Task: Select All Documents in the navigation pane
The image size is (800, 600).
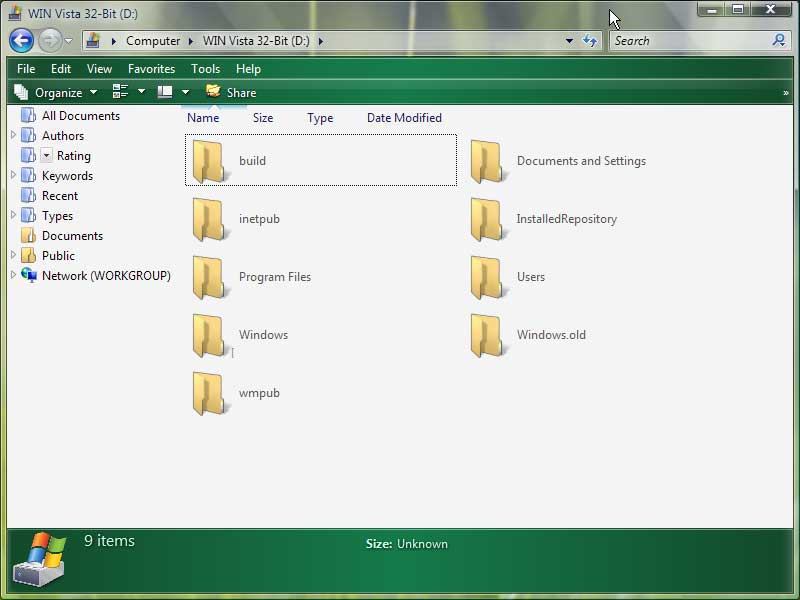Action: click(81, 116)
